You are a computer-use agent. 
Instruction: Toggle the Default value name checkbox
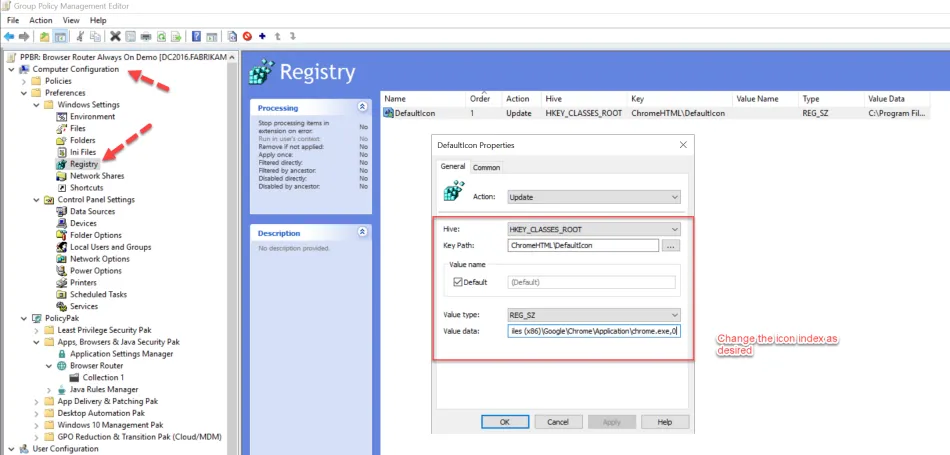tap(458, 282)
